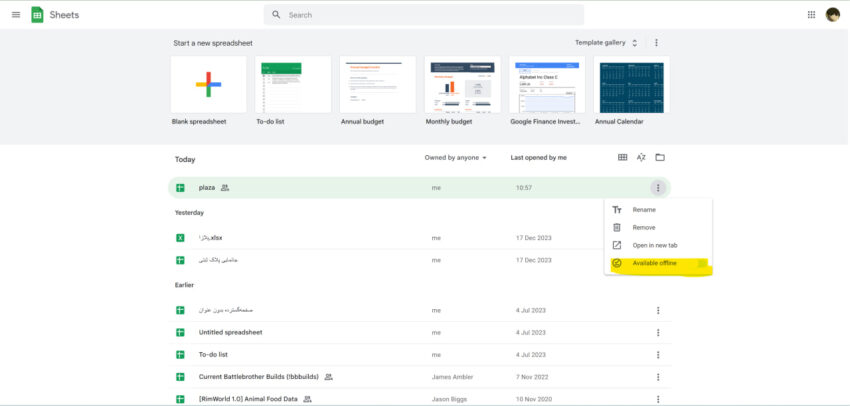The height and width of the screenshot is (406, 850).
Task: Click shared icon beside Current Battlebrother Builds
Action: pos(329,377)
